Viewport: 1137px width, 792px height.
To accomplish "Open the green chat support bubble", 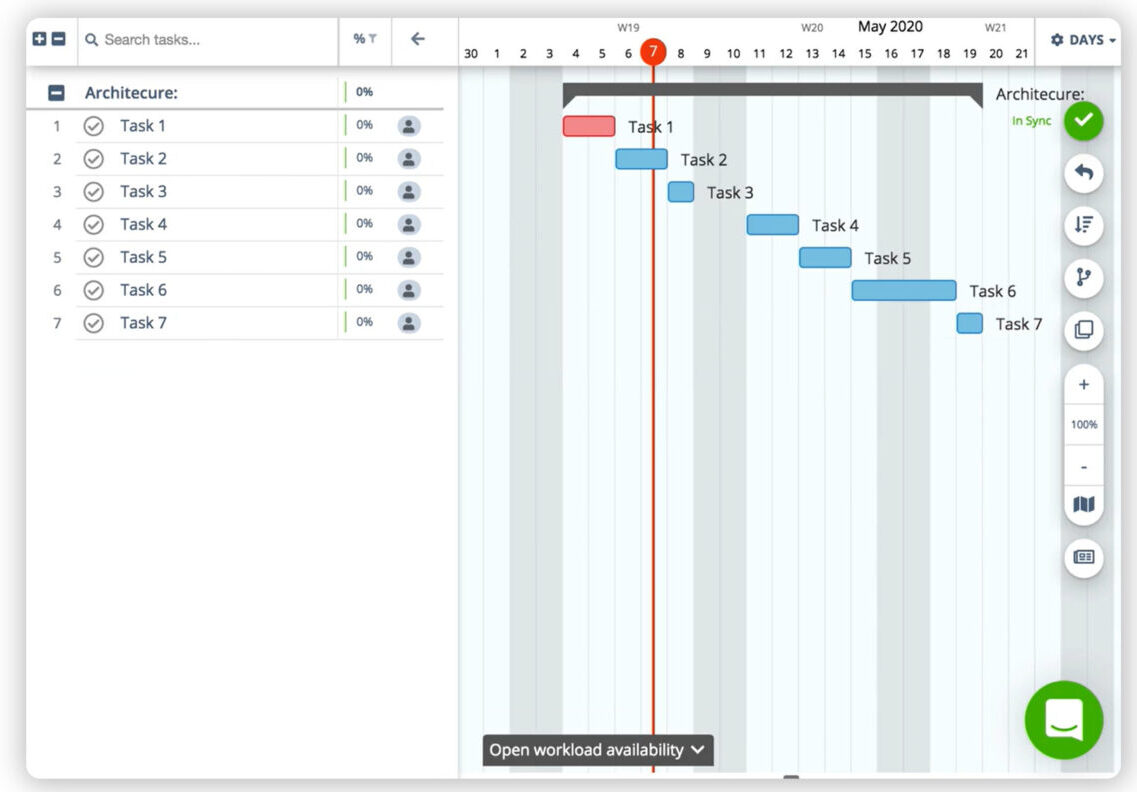I will (1063, 720).
